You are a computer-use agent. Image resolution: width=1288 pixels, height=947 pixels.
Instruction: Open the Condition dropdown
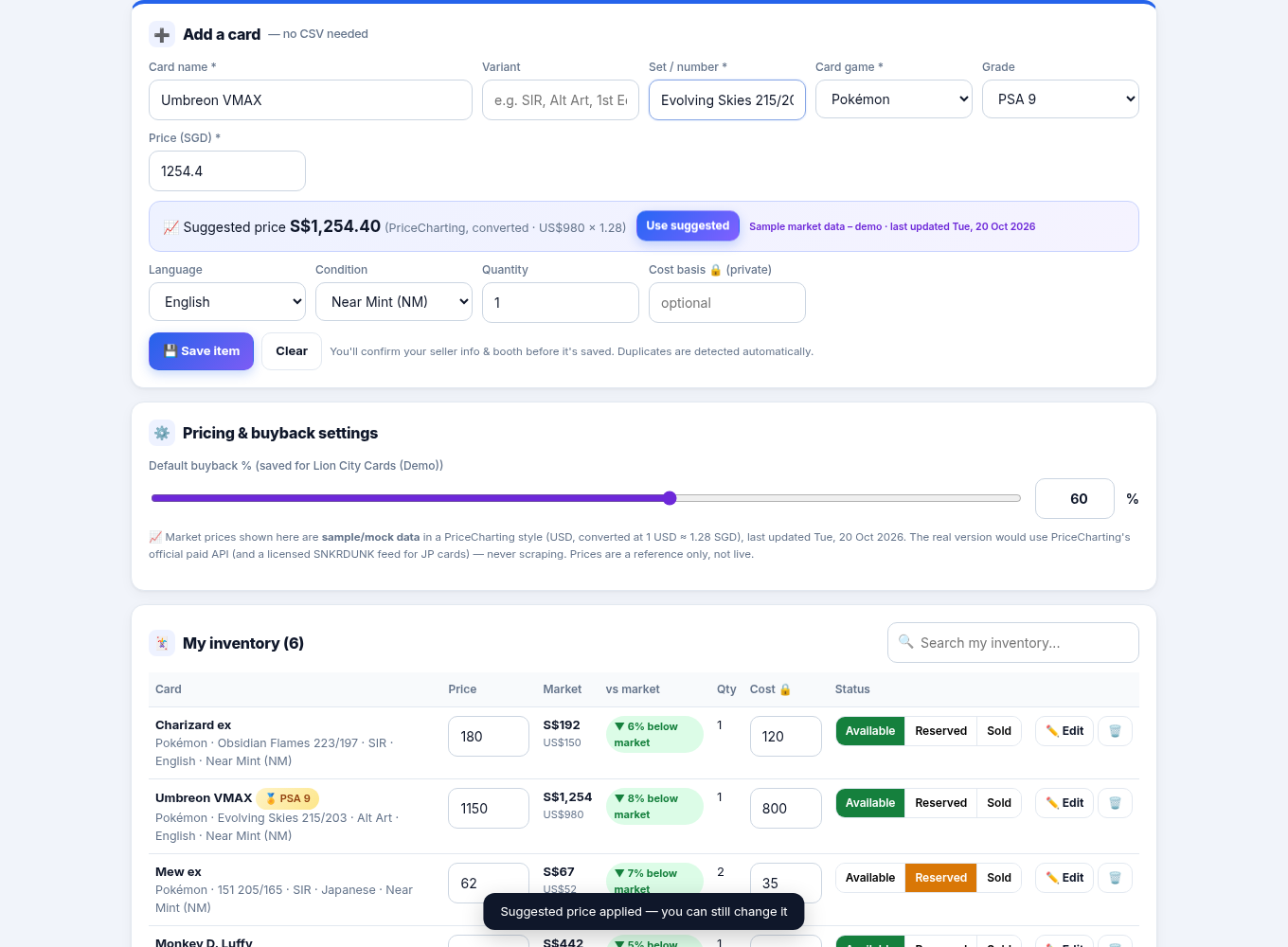(394, 302)
